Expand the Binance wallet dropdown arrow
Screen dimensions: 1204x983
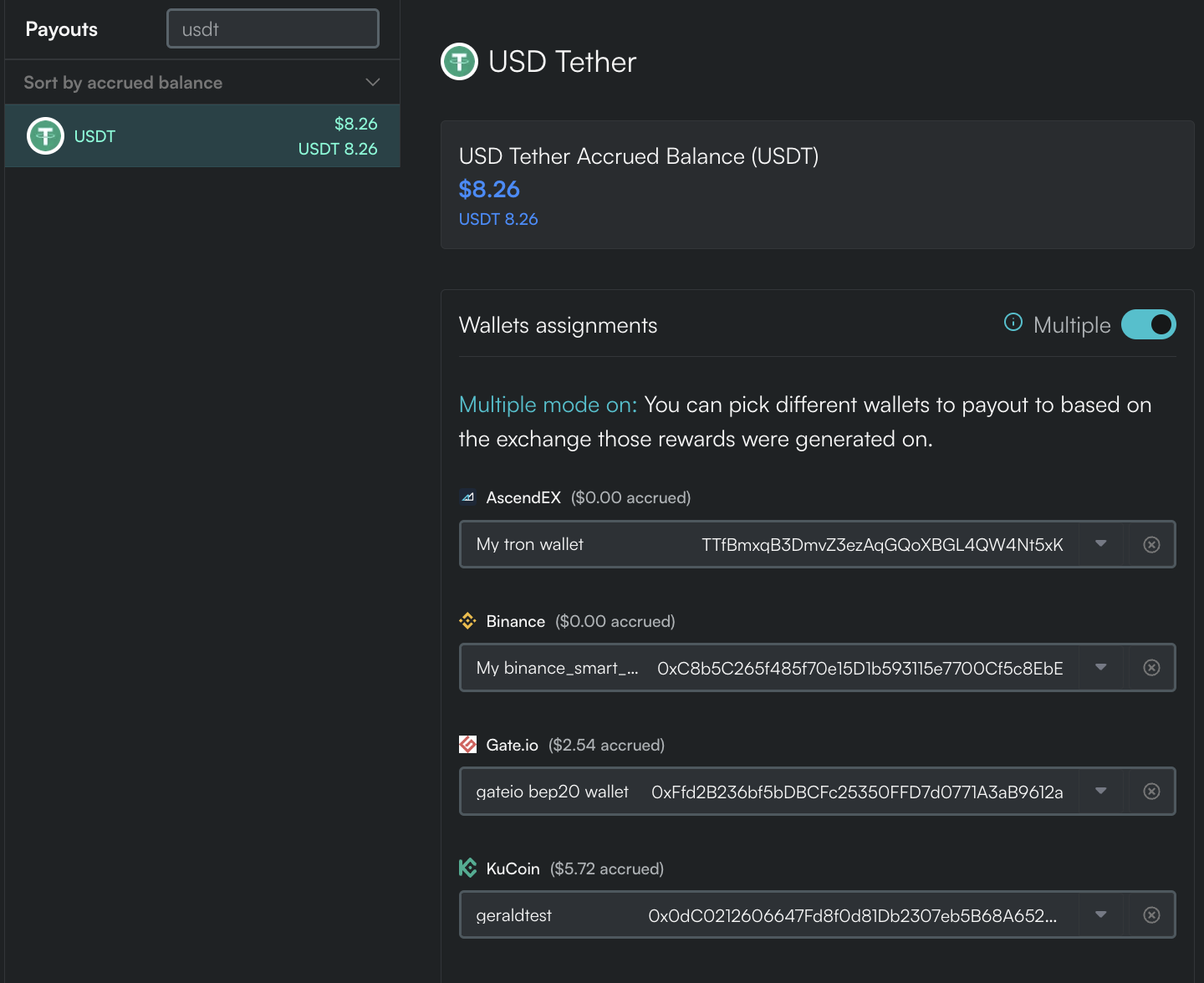(x=1101, y=668)
